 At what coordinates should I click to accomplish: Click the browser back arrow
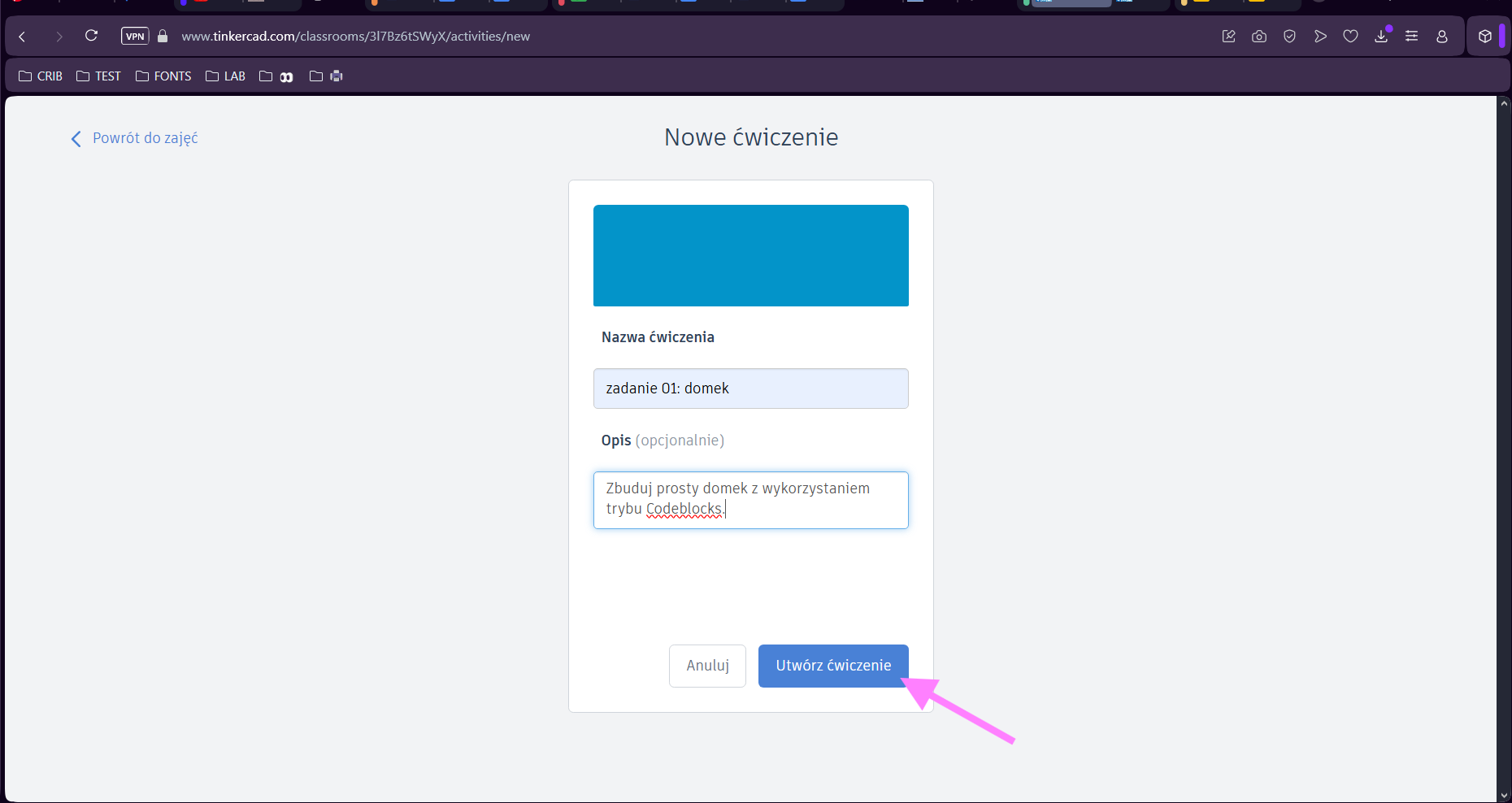point(23,37)
